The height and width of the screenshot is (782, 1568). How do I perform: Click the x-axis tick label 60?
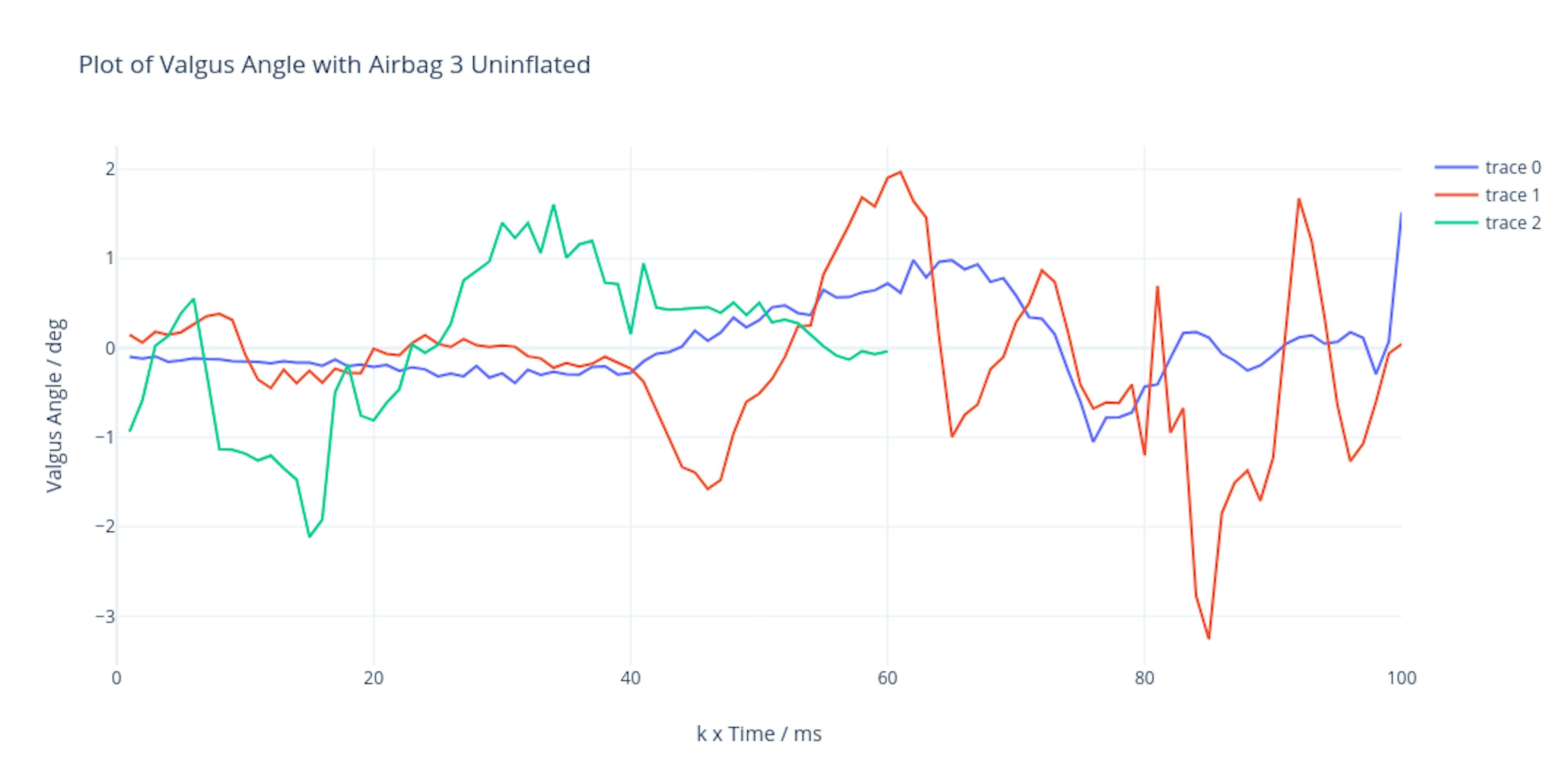tap(887, 679)
